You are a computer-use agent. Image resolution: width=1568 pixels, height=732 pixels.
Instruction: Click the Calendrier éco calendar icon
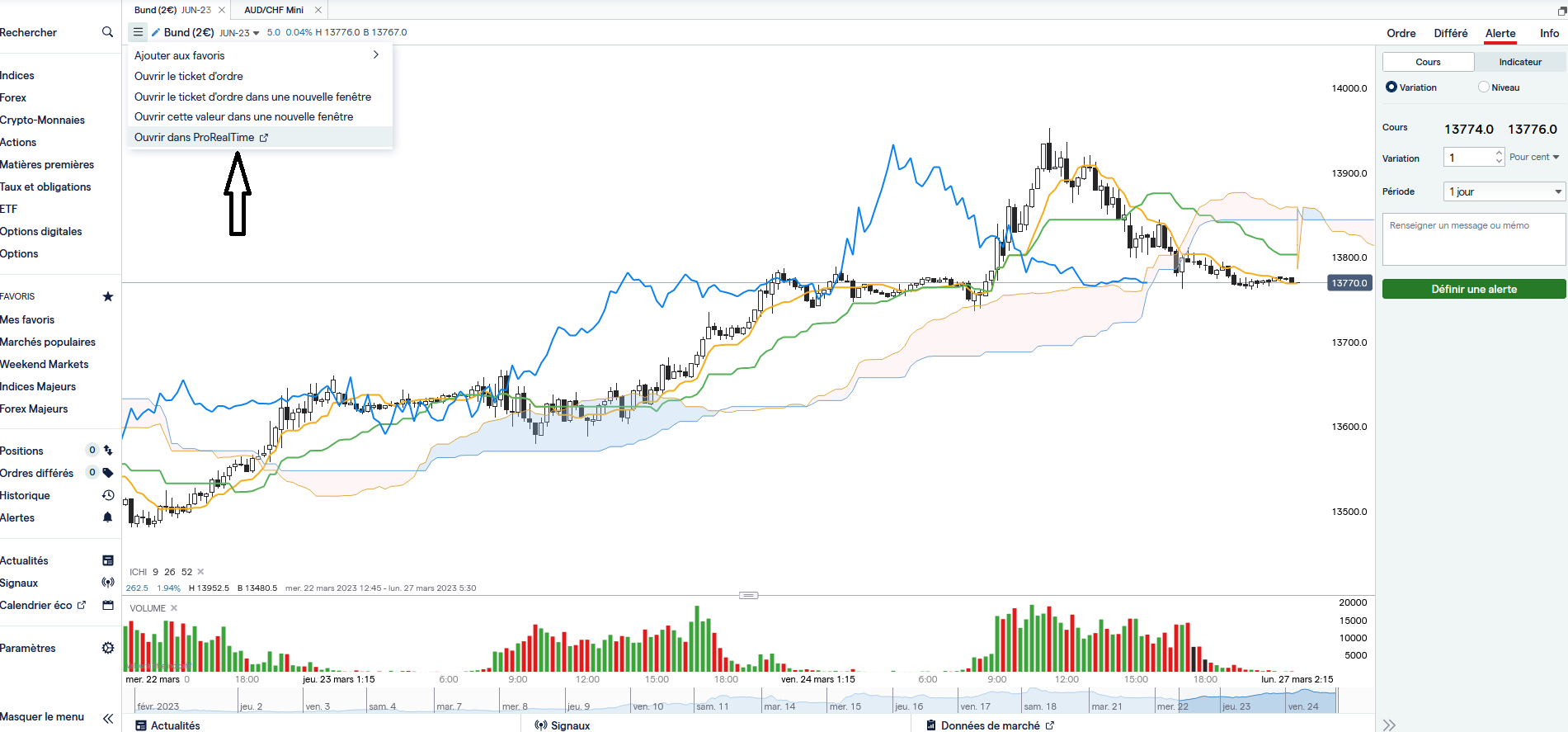click(108, 605)
